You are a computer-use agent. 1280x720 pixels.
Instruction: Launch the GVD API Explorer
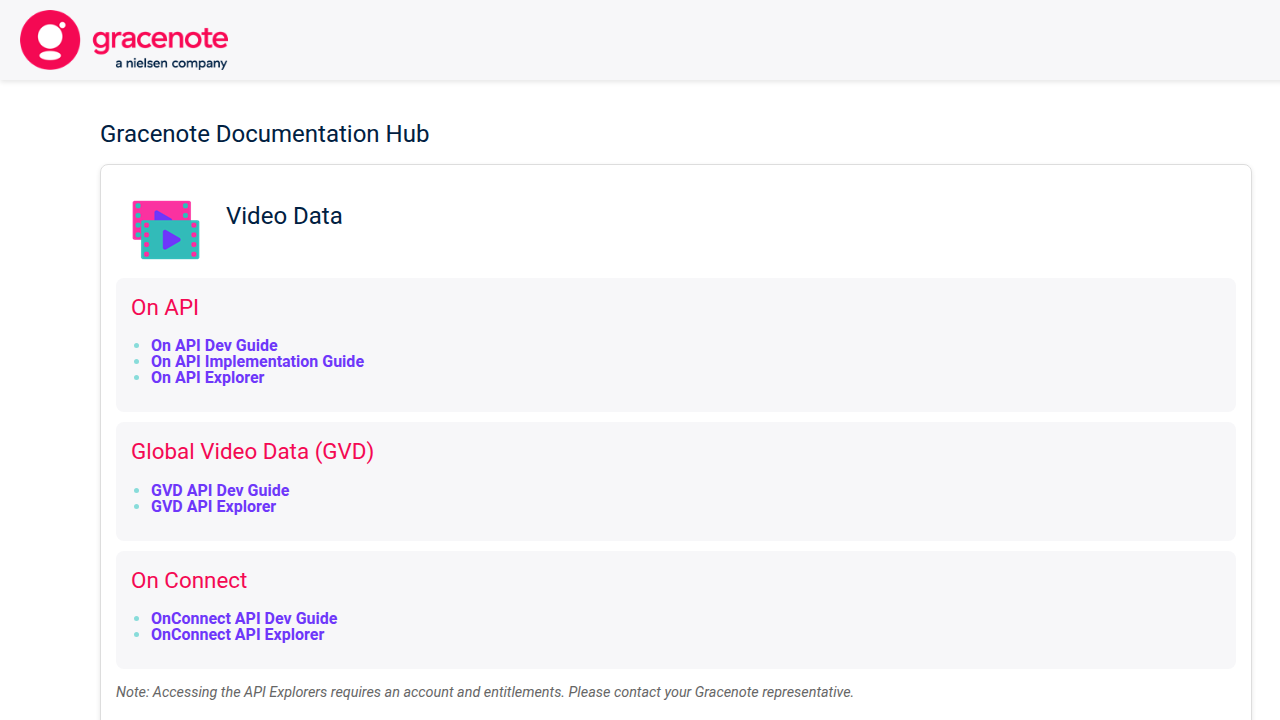tap(213, 507)
